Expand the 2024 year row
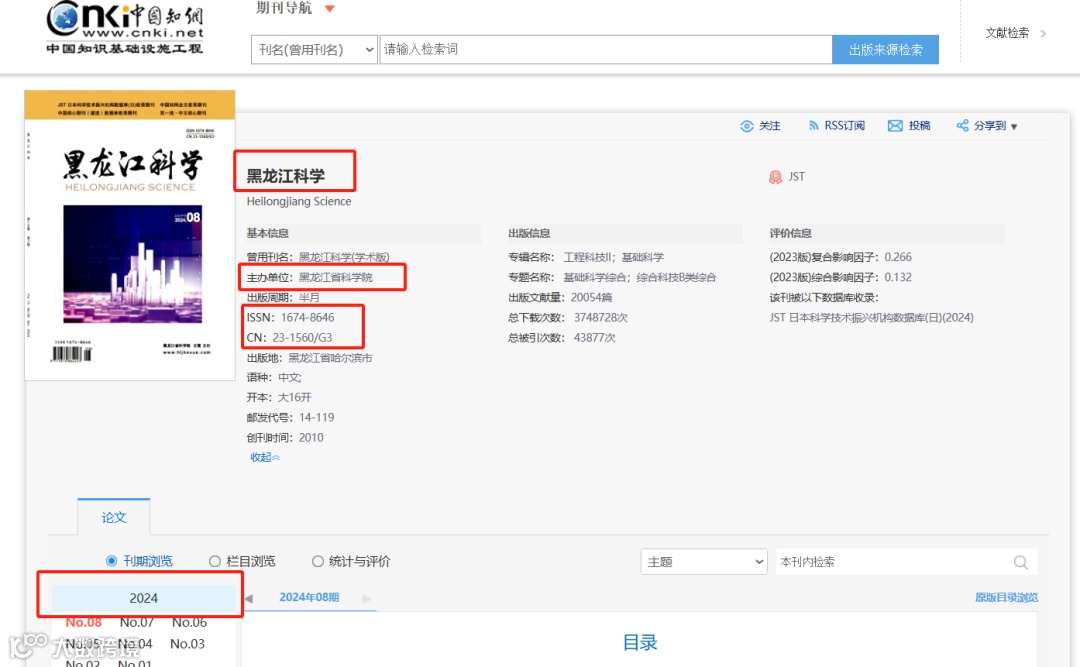 (x=143, y=598)
